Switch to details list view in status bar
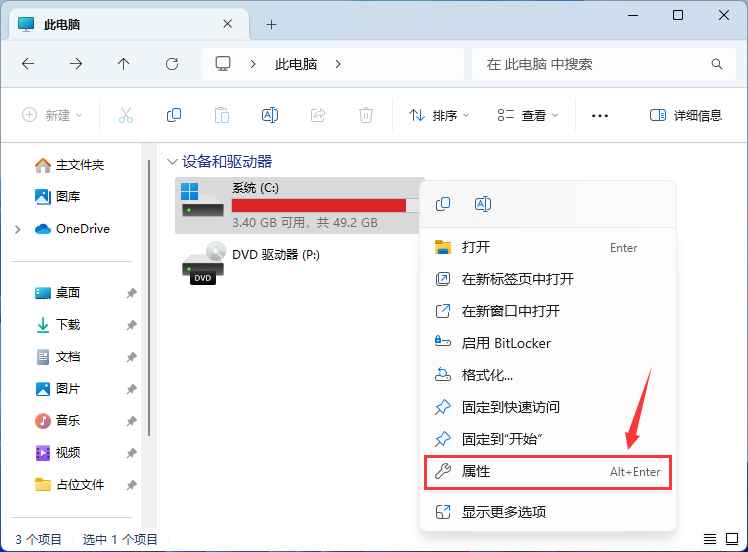The image size is (748, 552). [710, 539]
